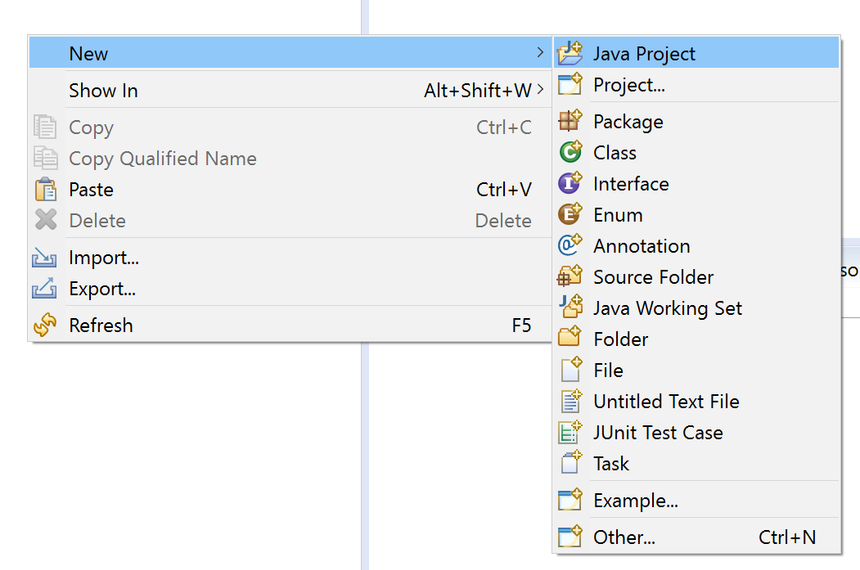Click the purple Interface icon
Screen dimensions: 860x570
click(570, 183)
